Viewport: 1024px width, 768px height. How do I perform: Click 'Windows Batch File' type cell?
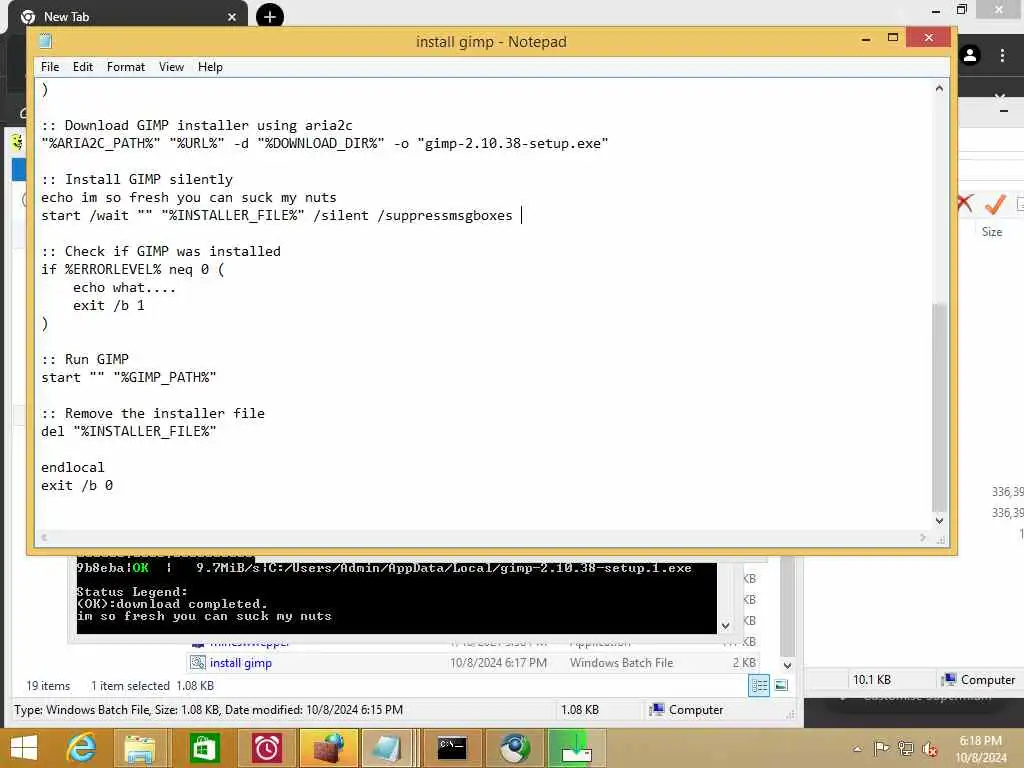point(621,663)
